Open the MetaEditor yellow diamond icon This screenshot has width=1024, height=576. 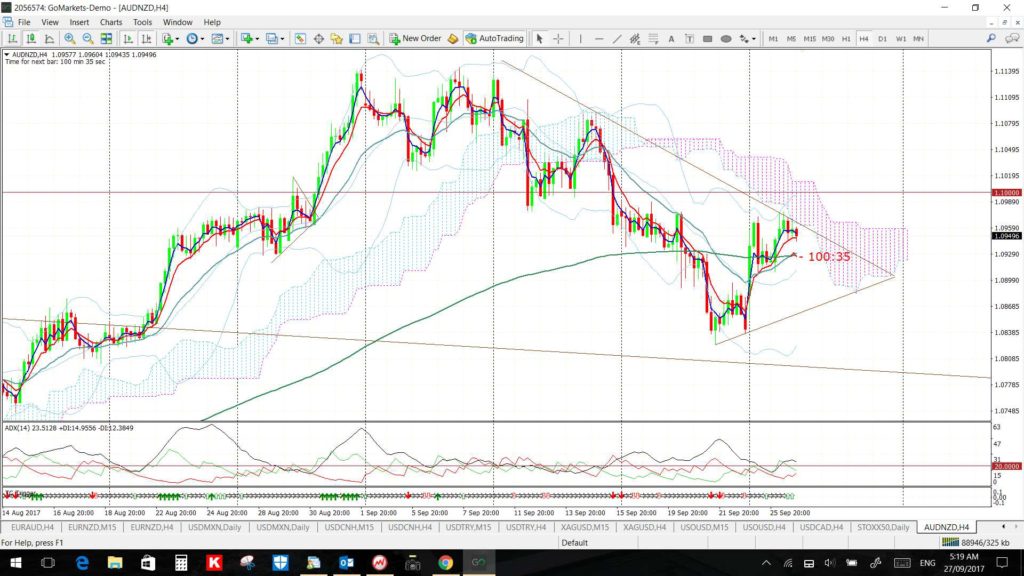[x=453, y=39]
